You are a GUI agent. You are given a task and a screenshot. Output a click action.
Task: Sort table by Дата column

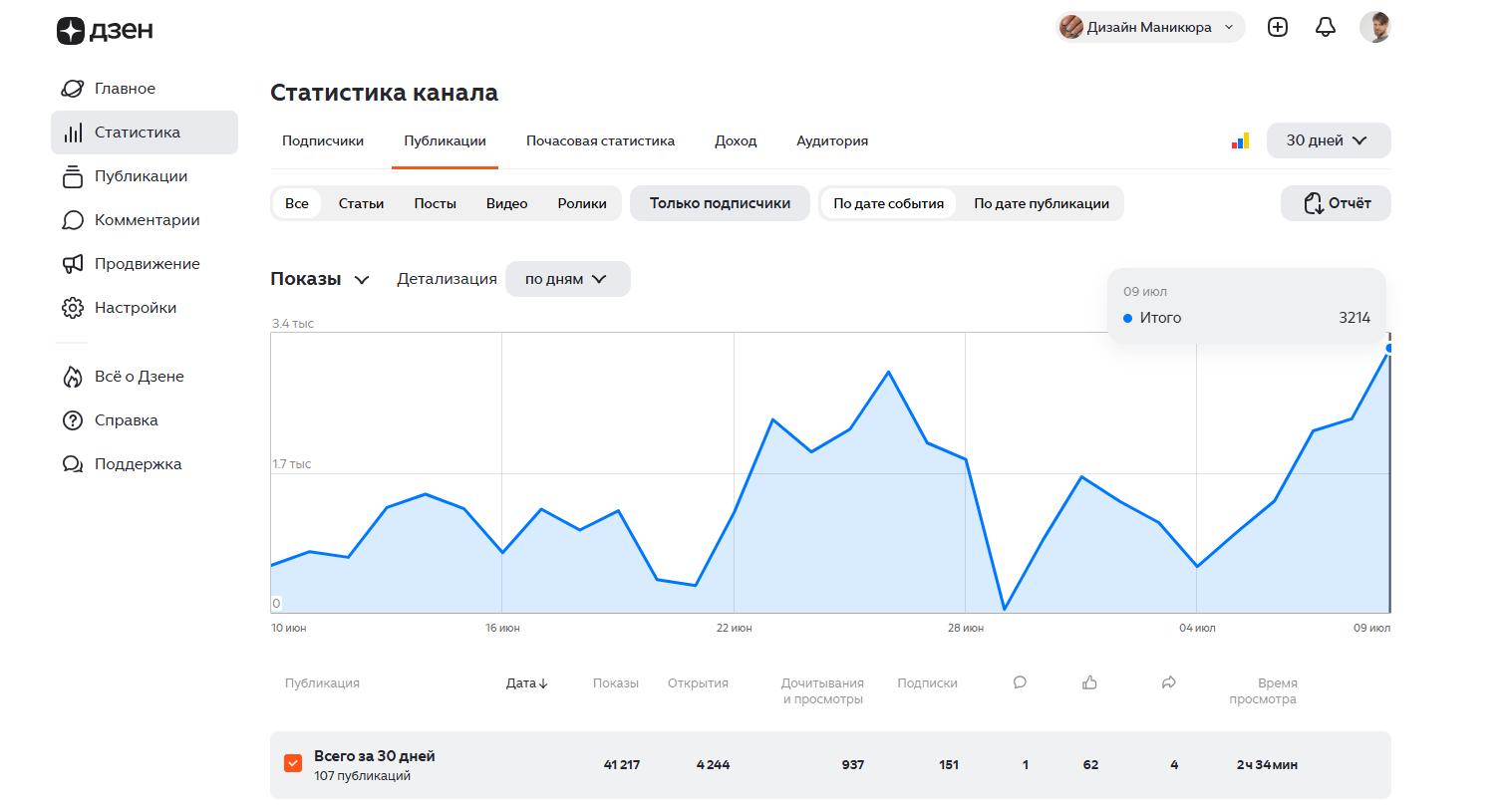pos(527,683)
